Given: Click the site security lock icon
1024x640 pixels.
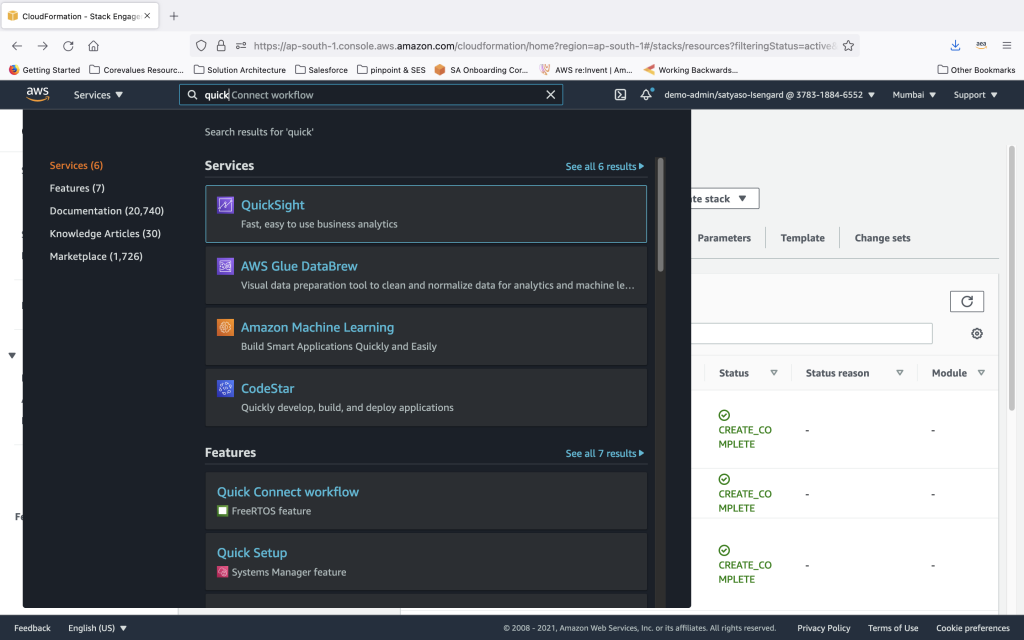Looking at the screenshot, I should click(221, 46).
